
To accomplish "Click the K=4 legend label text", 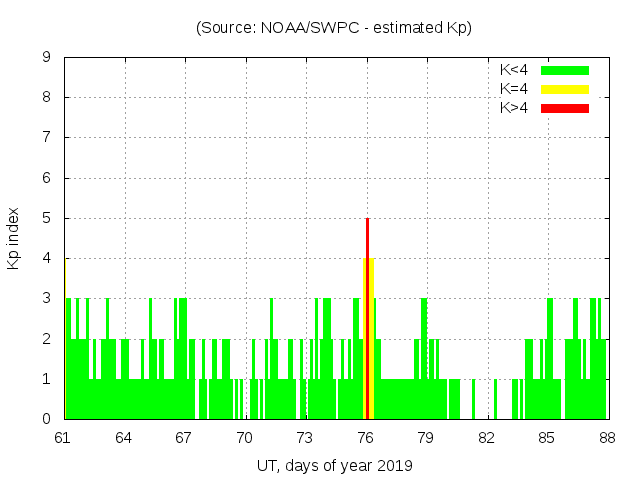I will pos(515,89).
